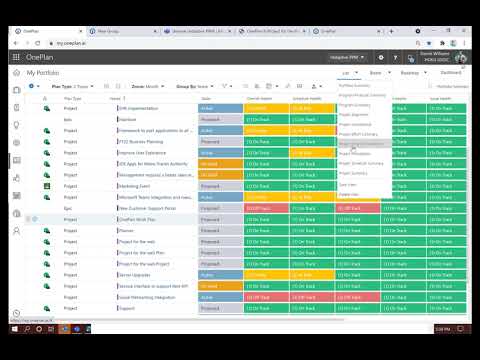480x360 pixels.
Task: Go to home via the house icon
Action: 16,73
